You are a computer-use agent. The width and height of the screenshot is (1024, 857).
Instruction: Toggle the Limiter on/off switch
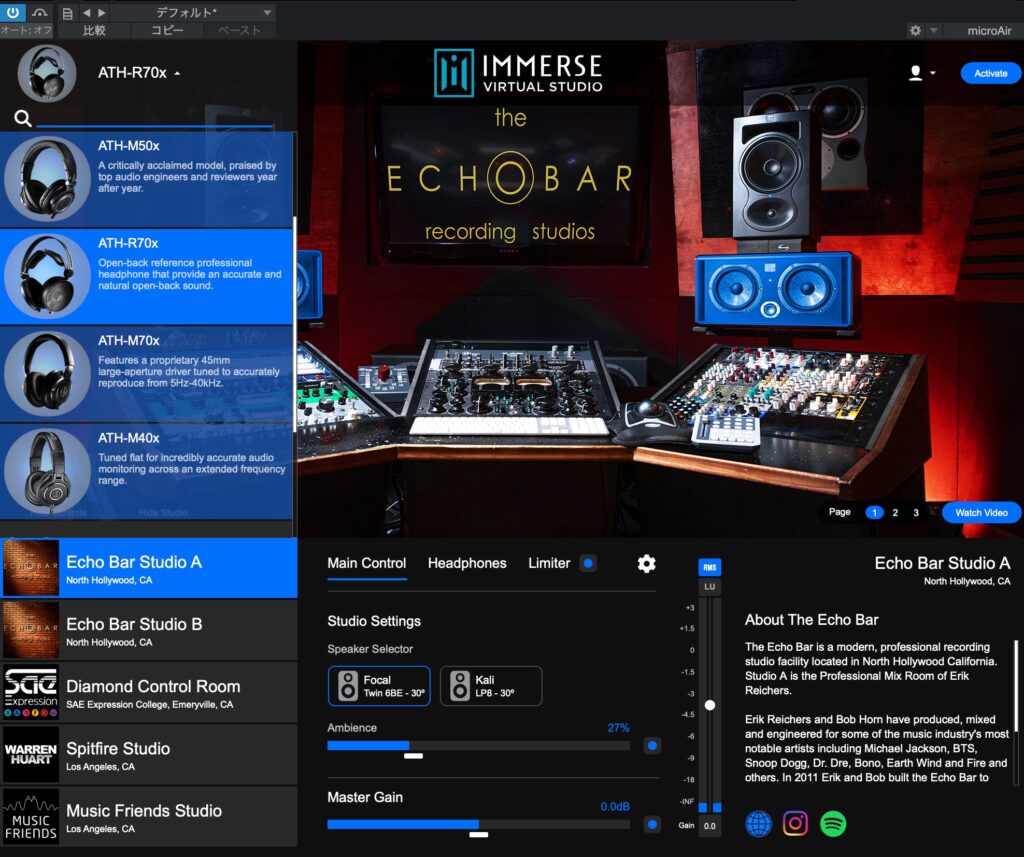coord(588,564)
